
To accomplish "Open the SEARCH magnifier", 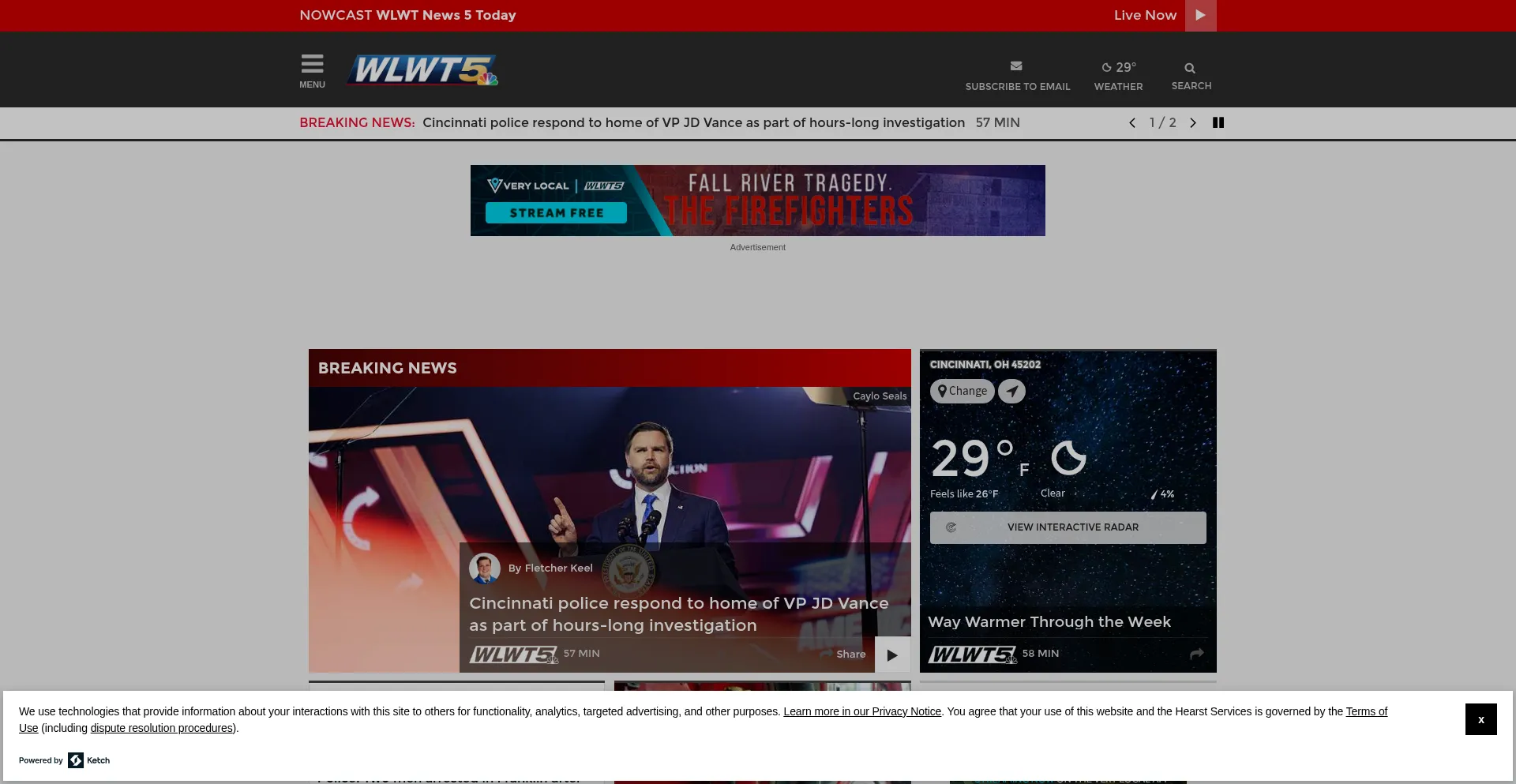I will click(1189, 67).
